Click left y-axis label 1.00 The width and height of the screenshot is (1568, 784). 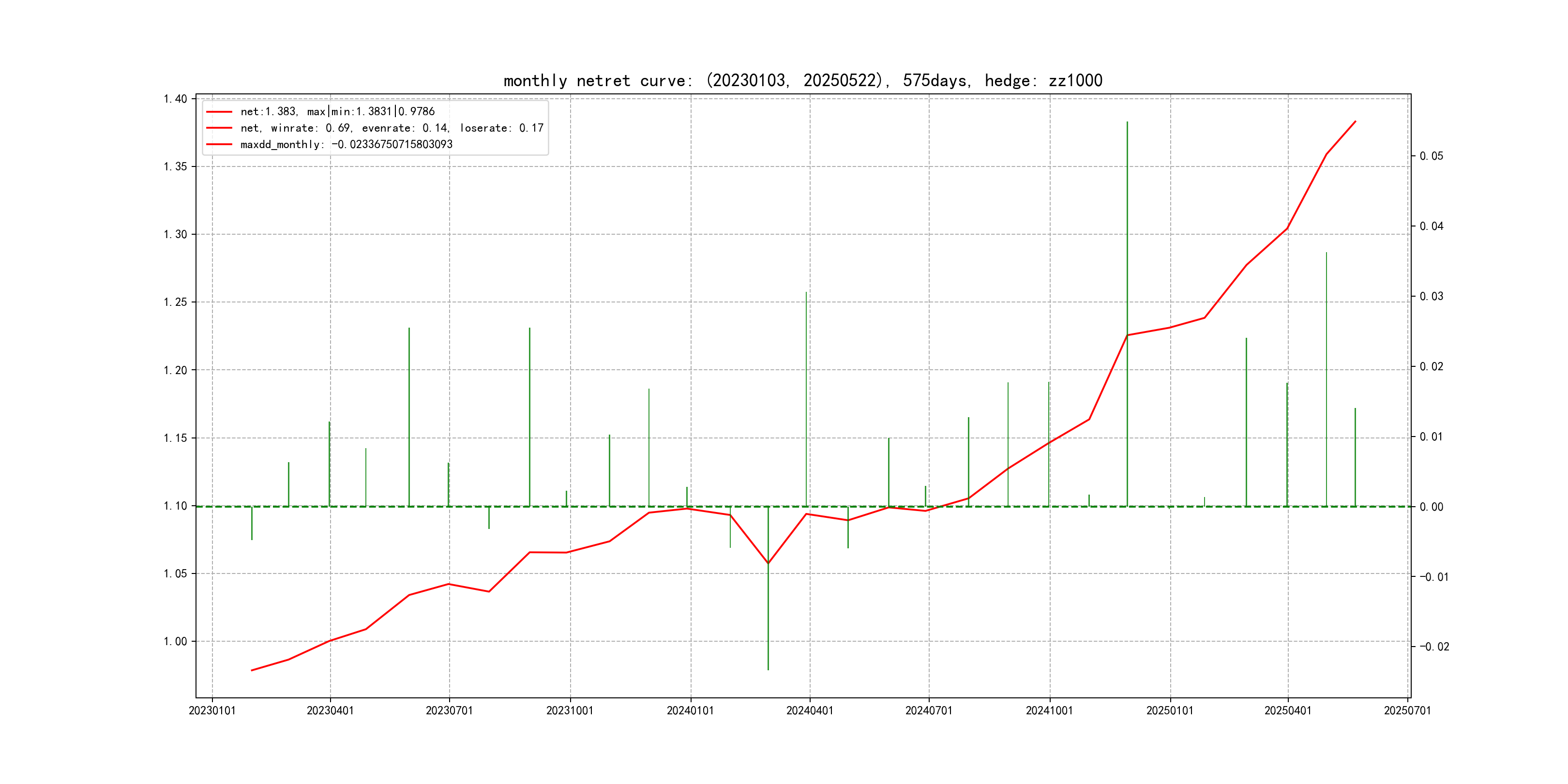pyautogui.click(x=175, y=641)
